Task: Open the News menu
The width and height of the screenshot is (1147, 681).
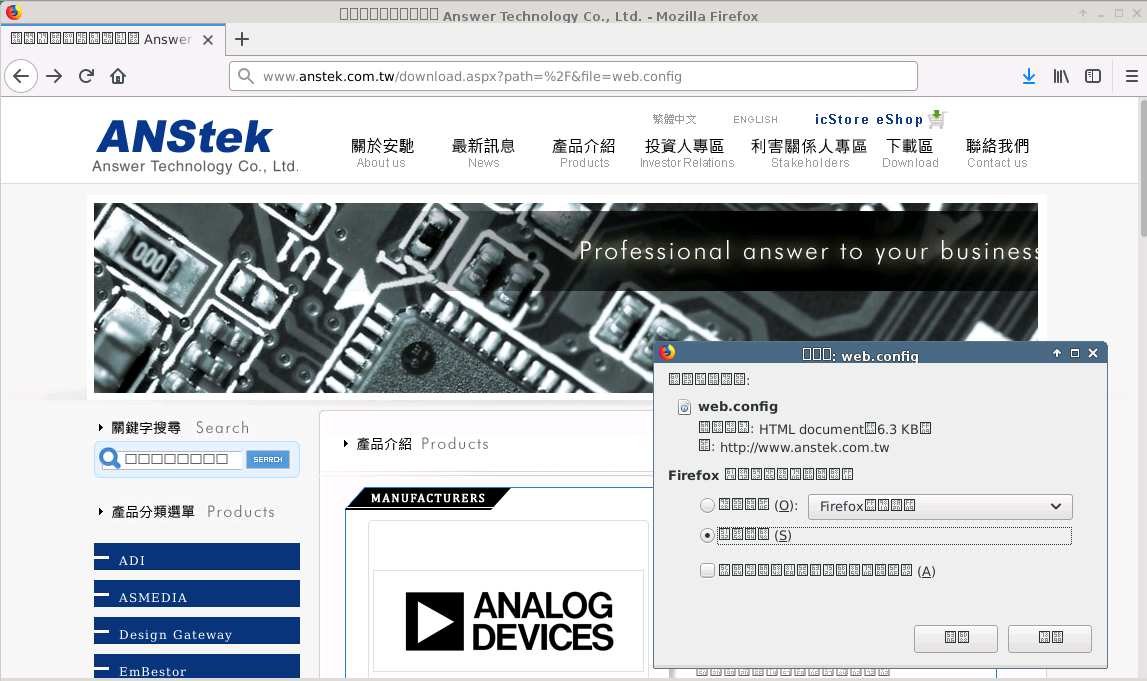Action: click(484, 153)
